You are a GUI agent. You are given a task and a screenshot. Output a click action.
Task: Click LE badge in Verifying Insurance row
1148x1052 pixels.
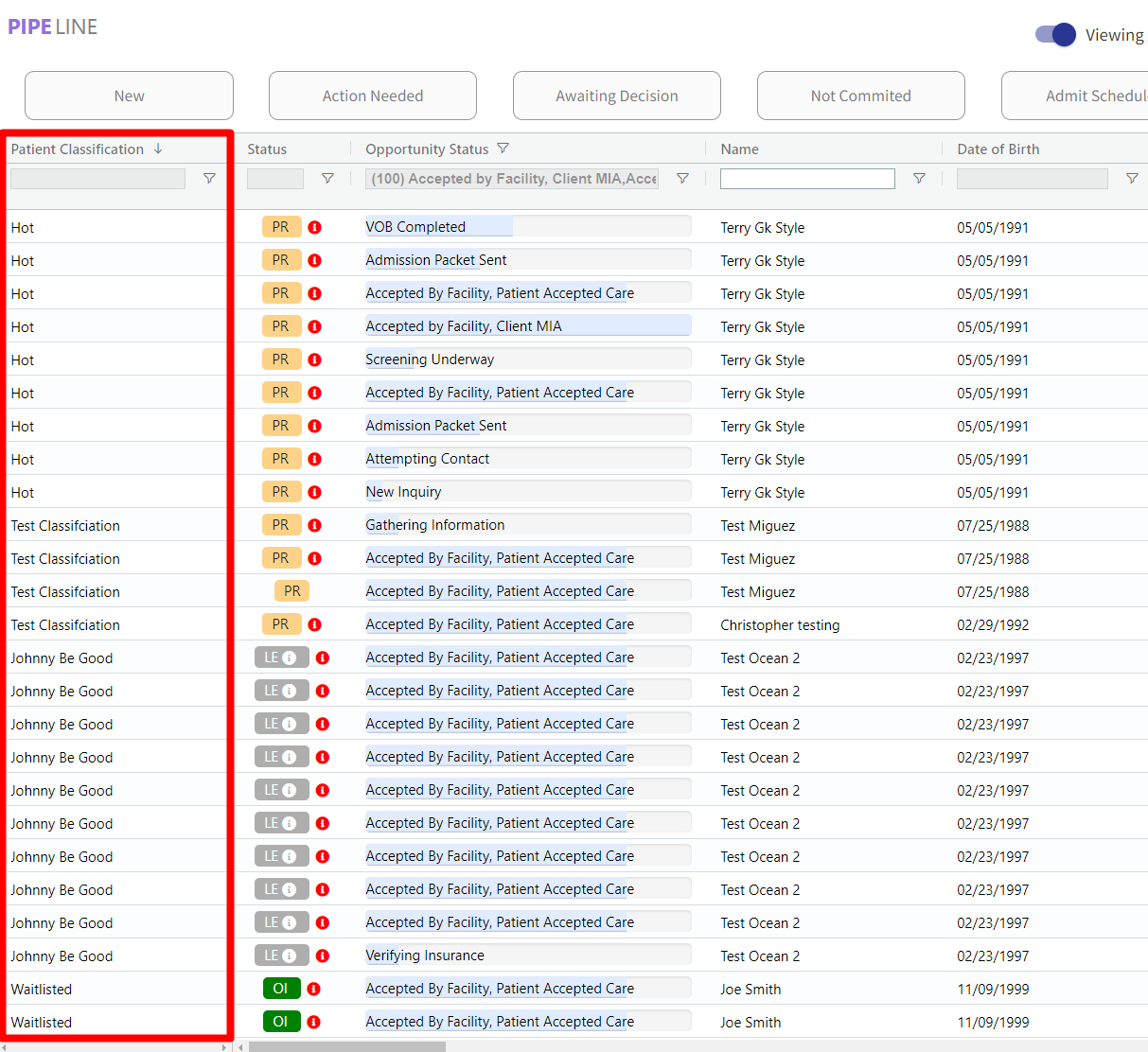(281, 956)
